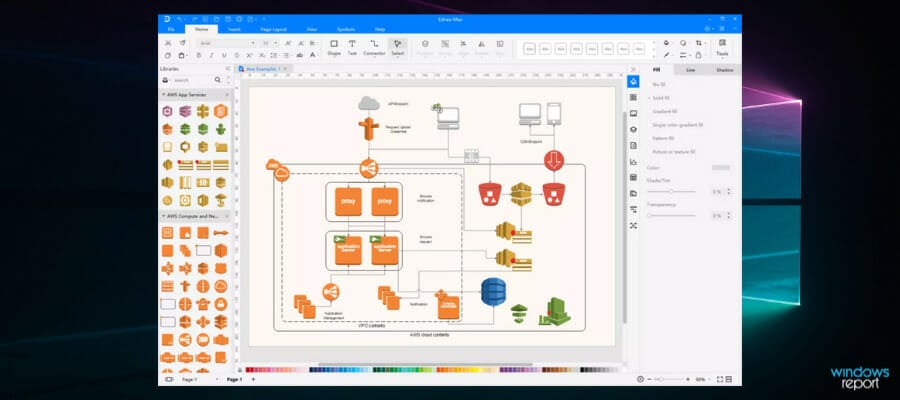900x400 pixels.
Task: Increase the Shade/Tint percent stepper
Action: click(729, 189)
